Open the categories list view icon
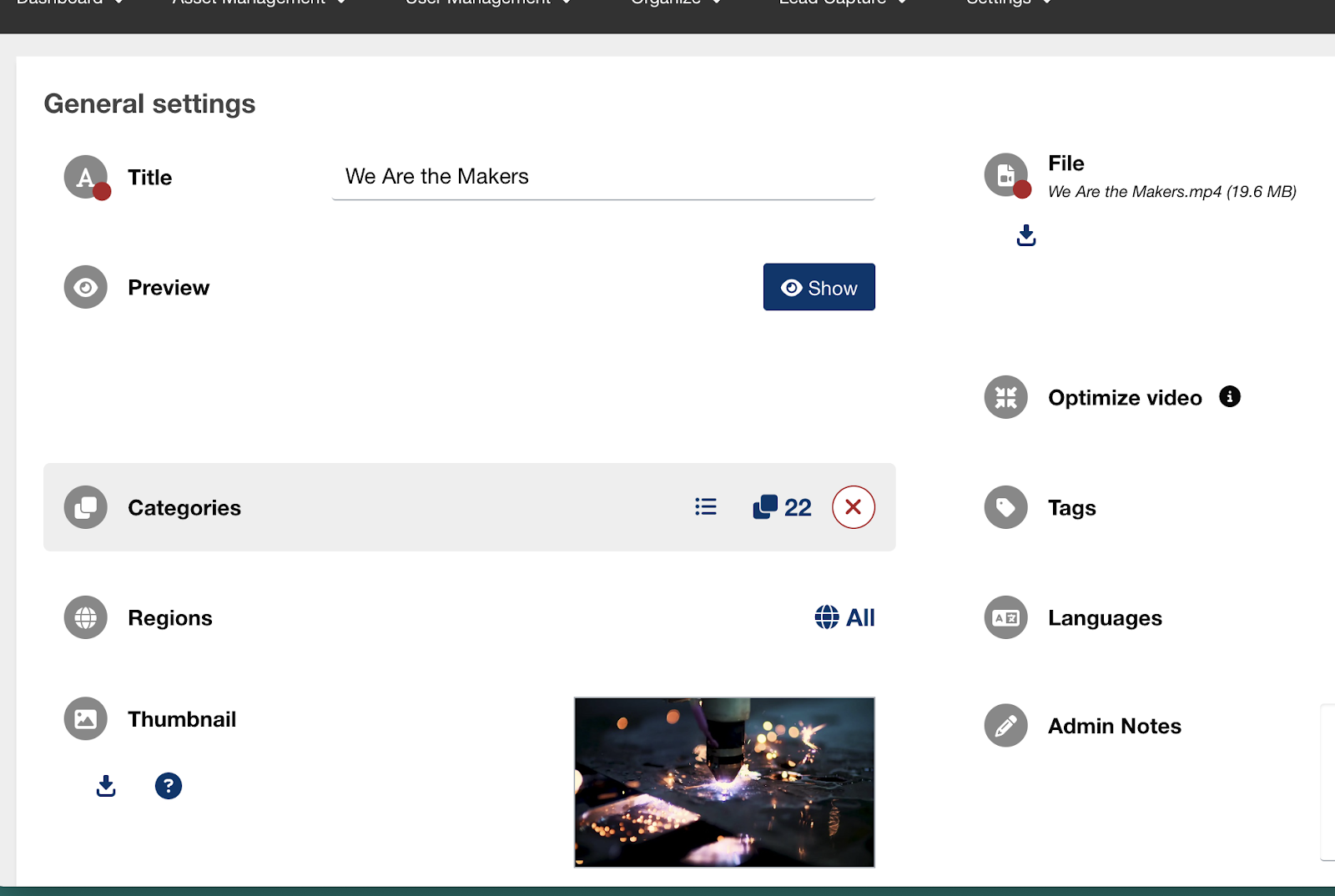 pos(706,506)
